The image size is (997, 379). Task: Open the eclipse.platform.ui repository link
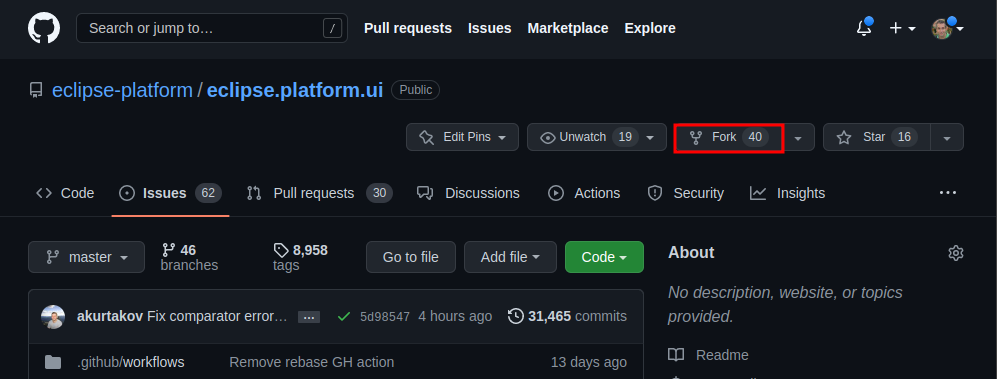click(295, 90)
